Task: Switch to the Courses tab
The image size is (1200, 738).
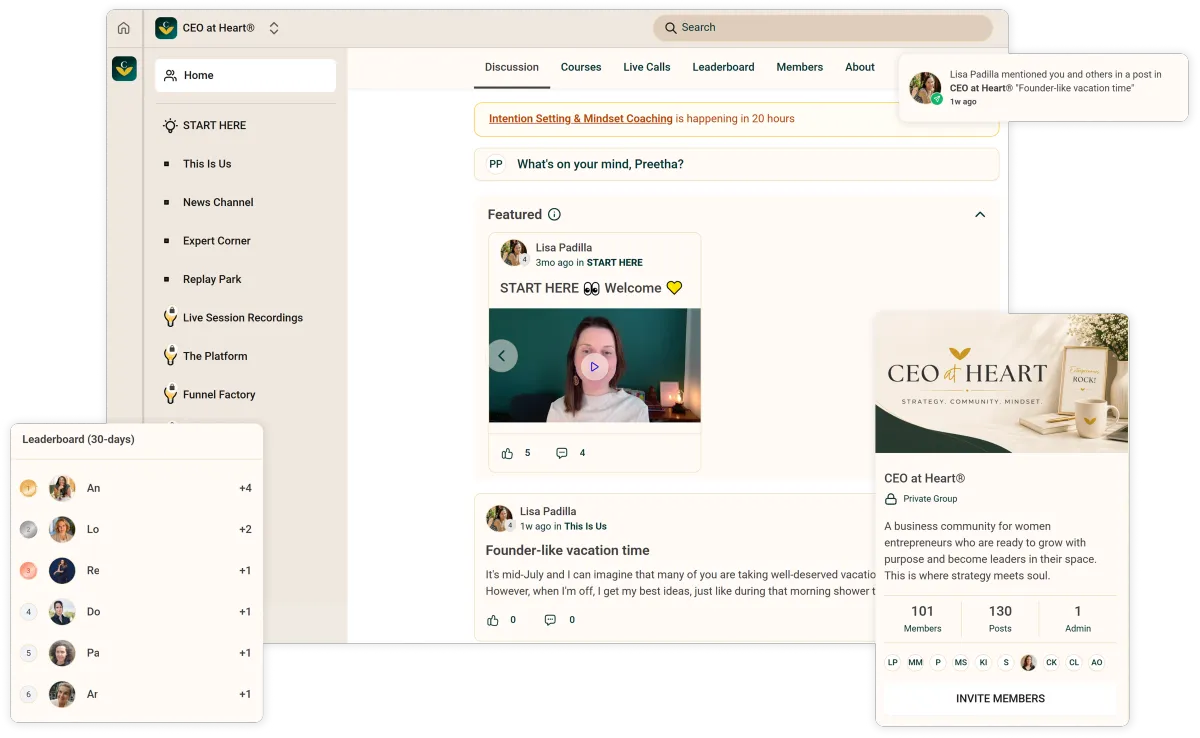Action: (581, 67)
